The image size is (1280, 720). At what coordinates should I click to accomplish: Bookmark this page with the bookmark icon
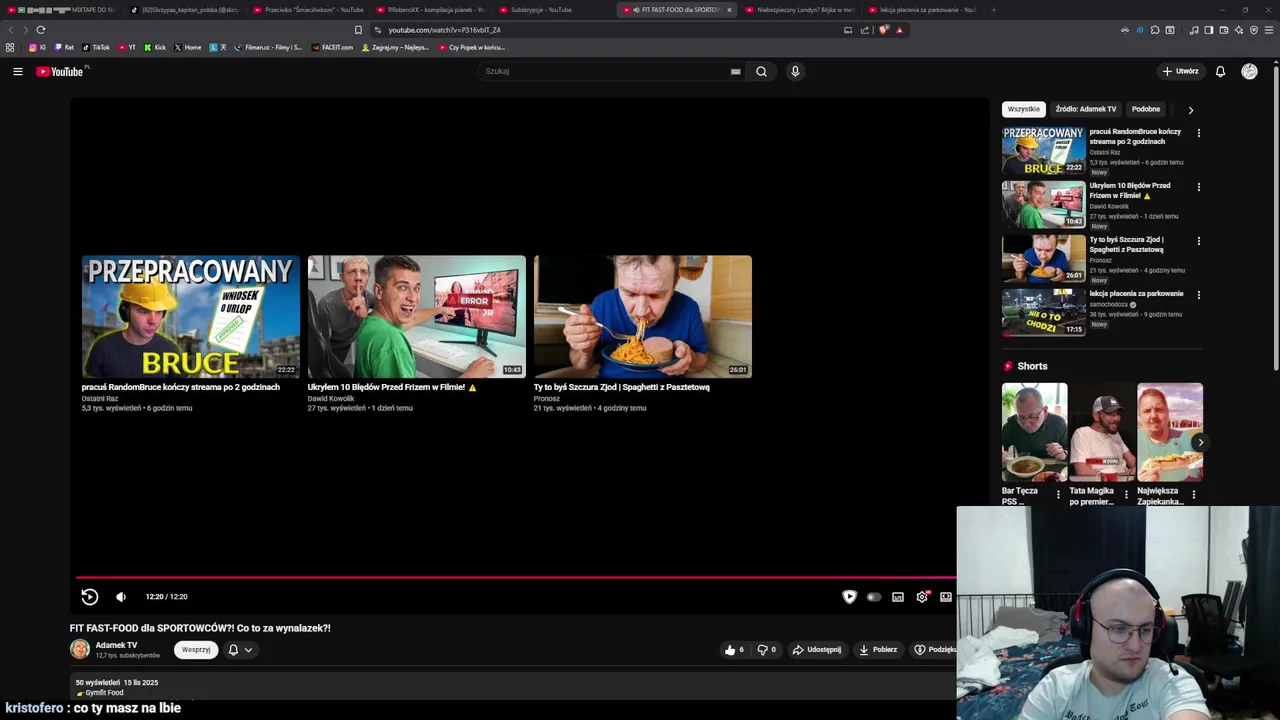click(358, 30)
